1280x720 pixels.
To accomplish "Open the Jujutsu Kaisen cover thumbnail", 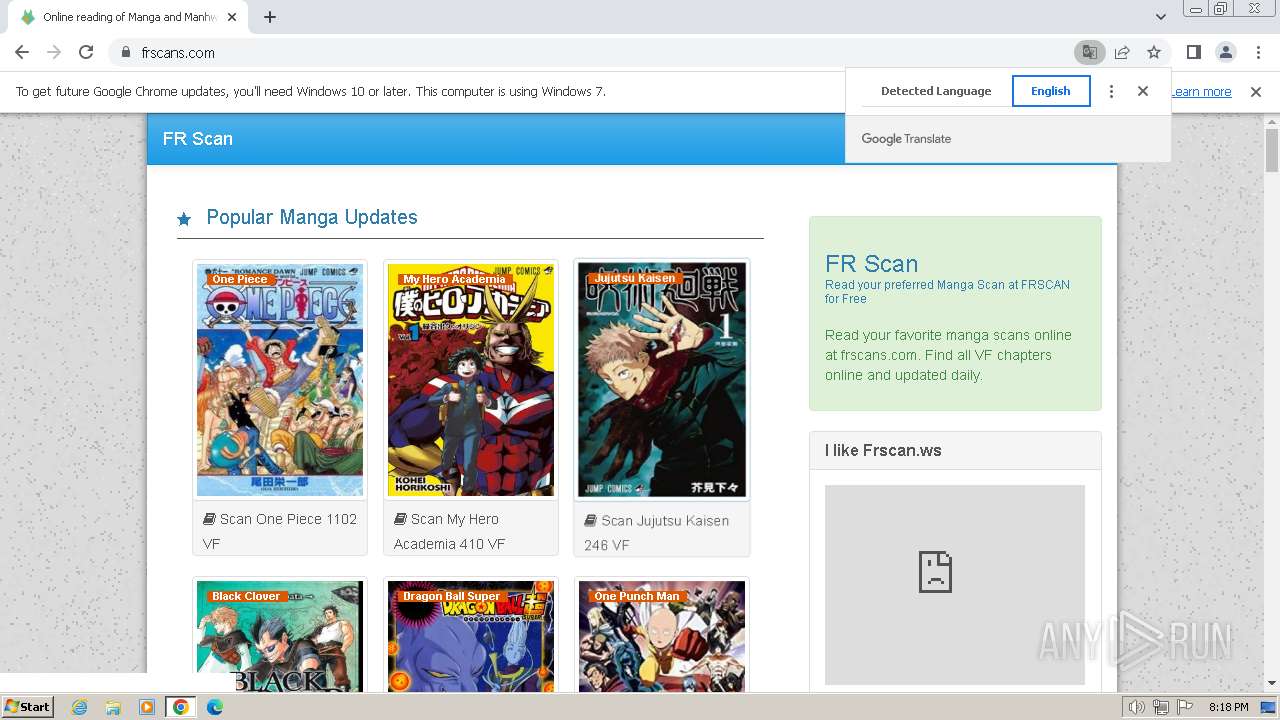I will [x=661, y=380].
